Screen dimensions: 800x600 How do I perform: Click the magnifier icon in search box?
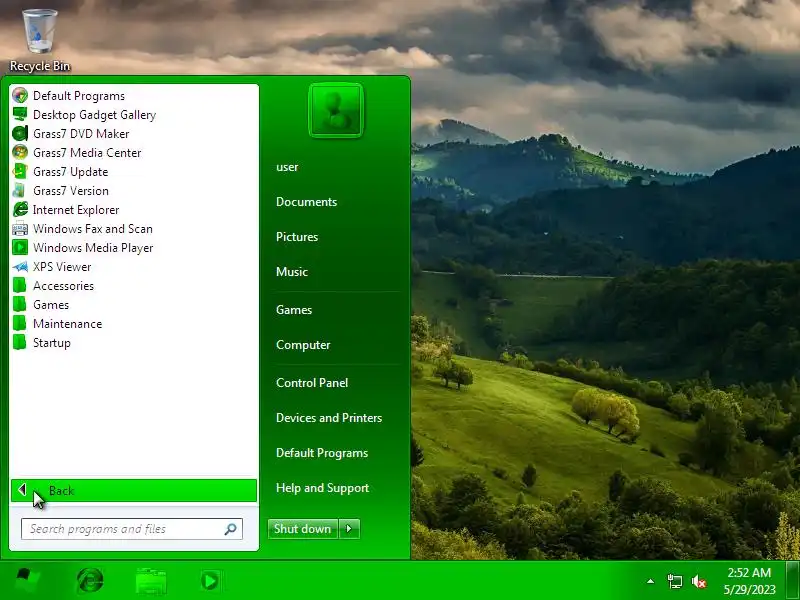pos(231,529)
